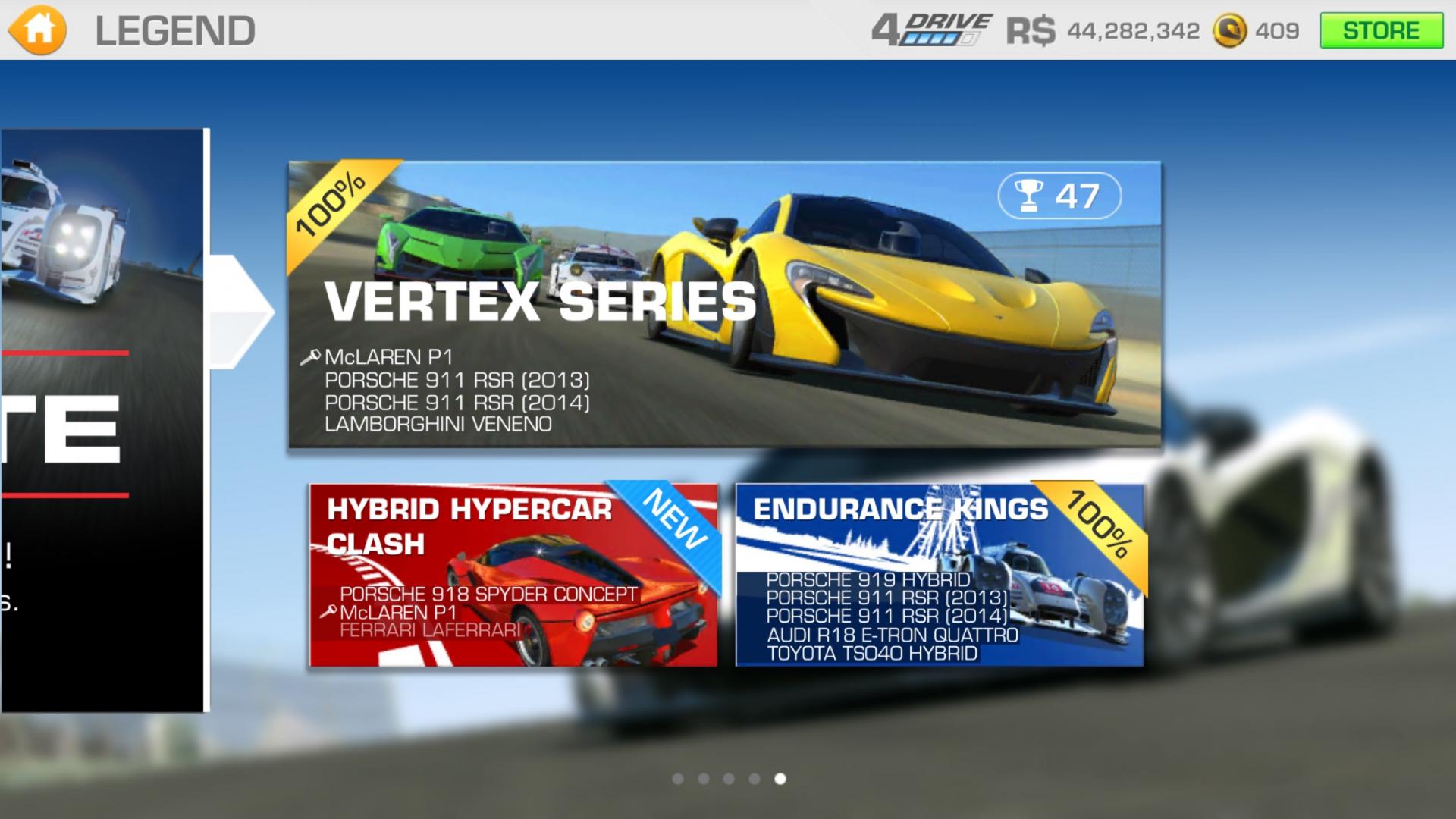Tap the HYBRID HYPERCAR CLASH title
Viewport: 1456px width, 819px height.
tap(469, 526)
